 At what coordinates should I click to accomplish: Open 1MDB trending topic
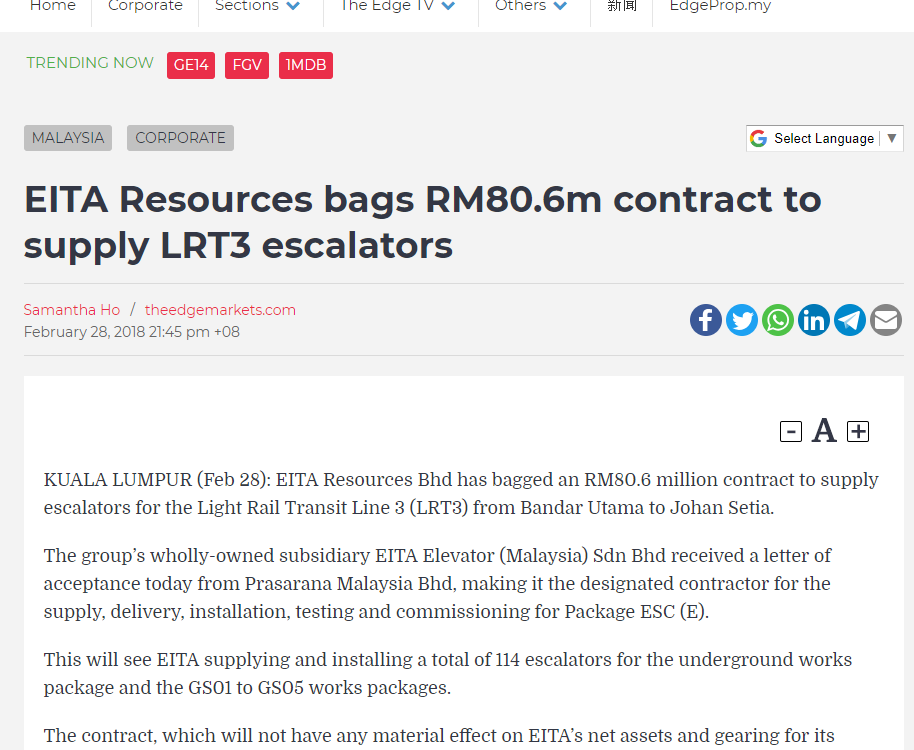click(305, 65)
